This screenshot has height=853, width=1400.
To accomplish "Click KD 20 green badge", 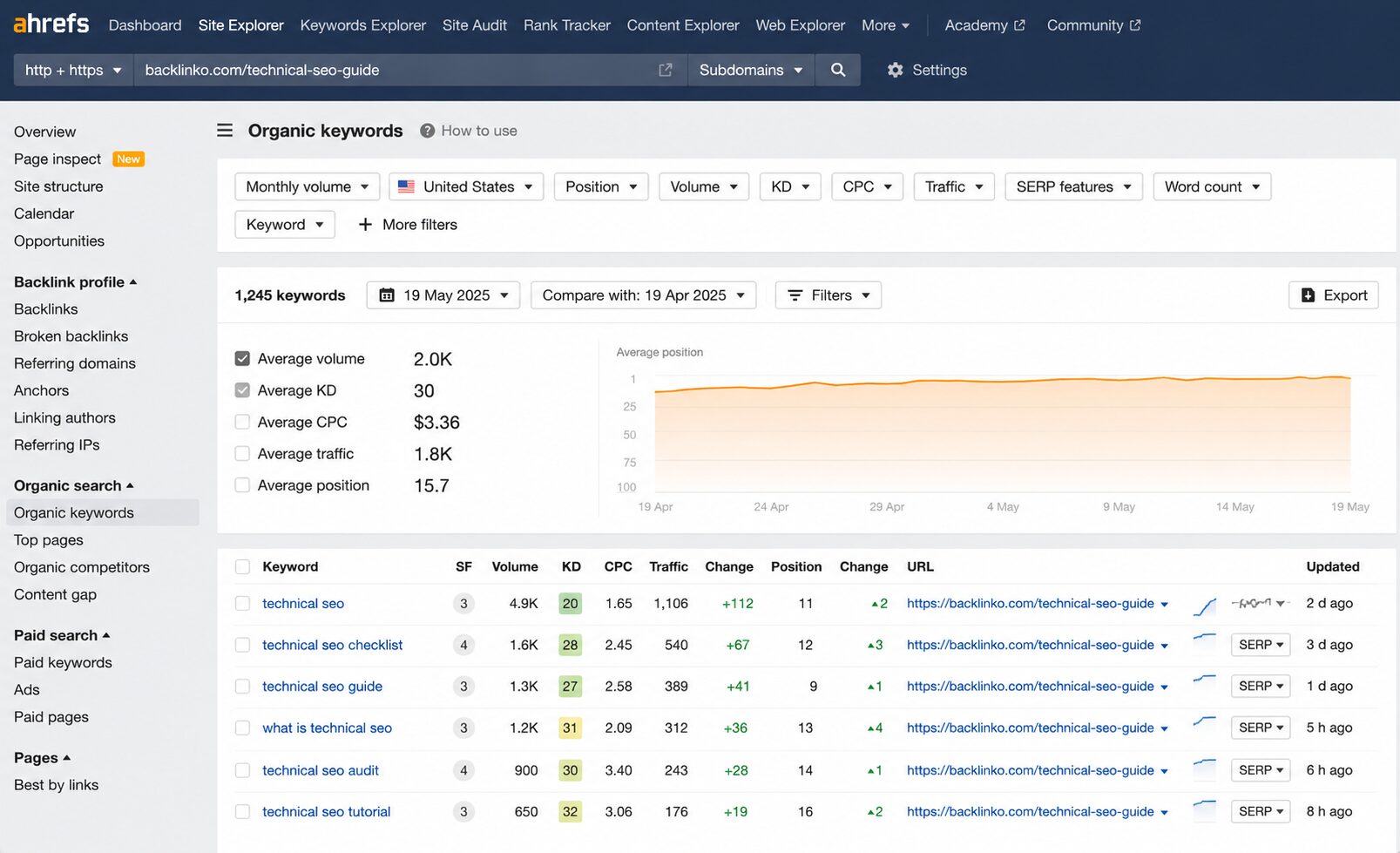I will click(570, 603).
